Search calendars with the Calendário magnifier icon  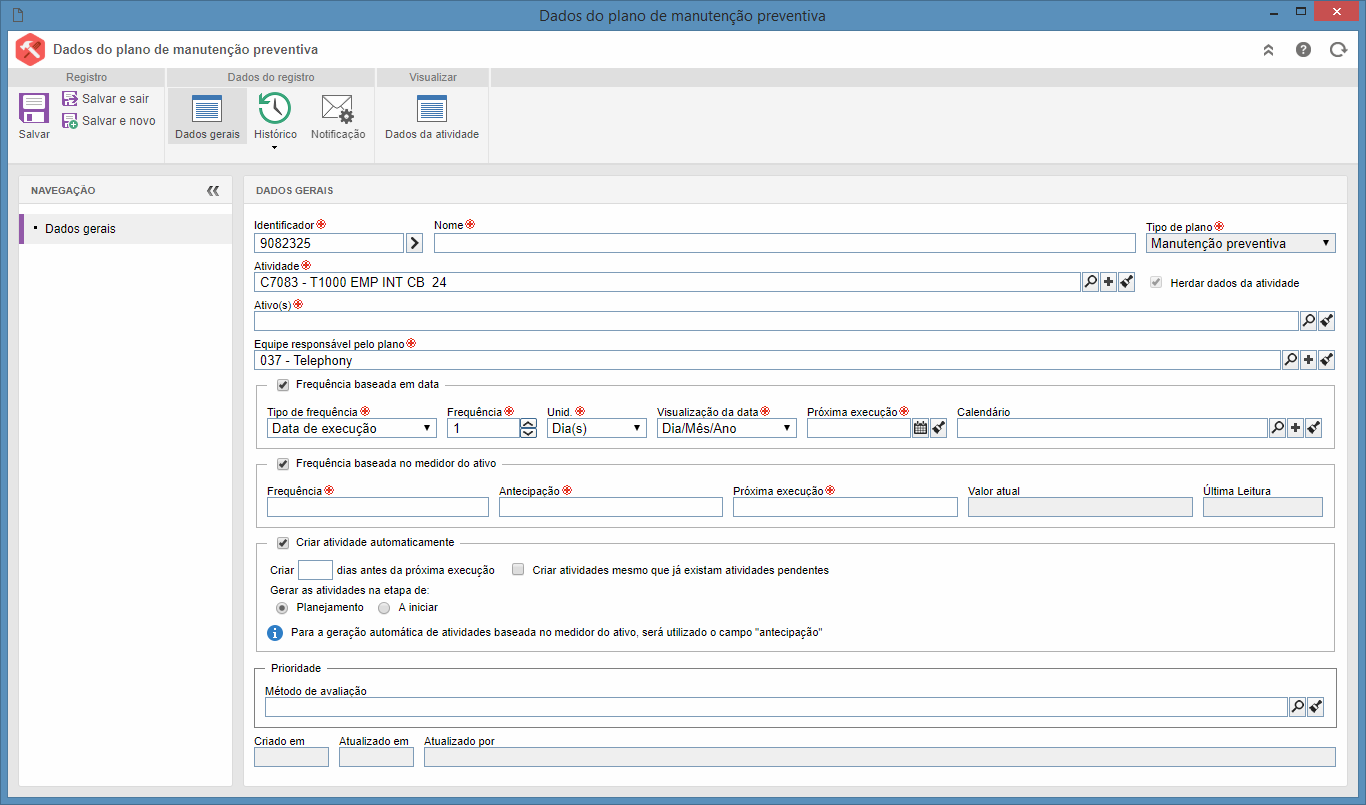(x=1277, y=428)
